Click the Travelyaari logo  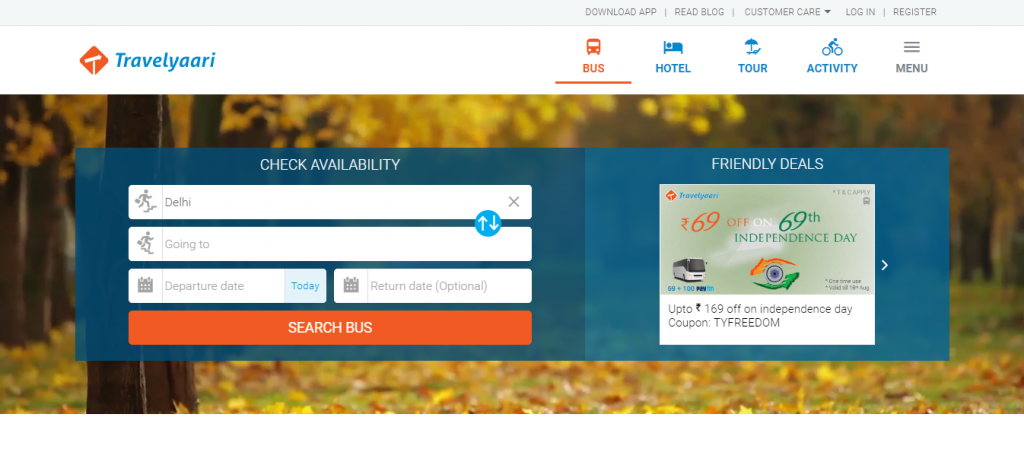147,60
